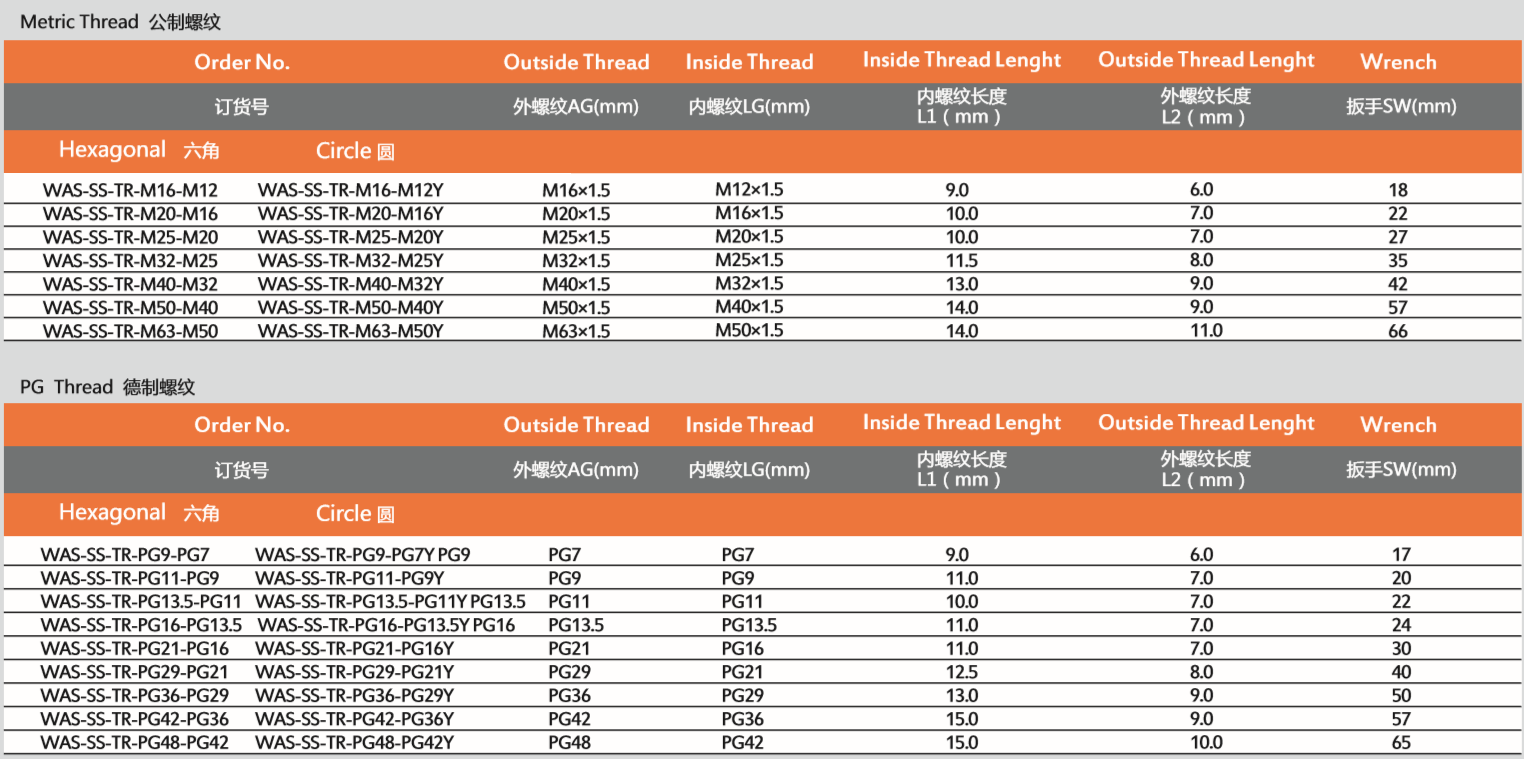1524x759 pixels.
Task: Click "Inside Thread Lenght" header in Metric table
Action: tap(962, 60)
